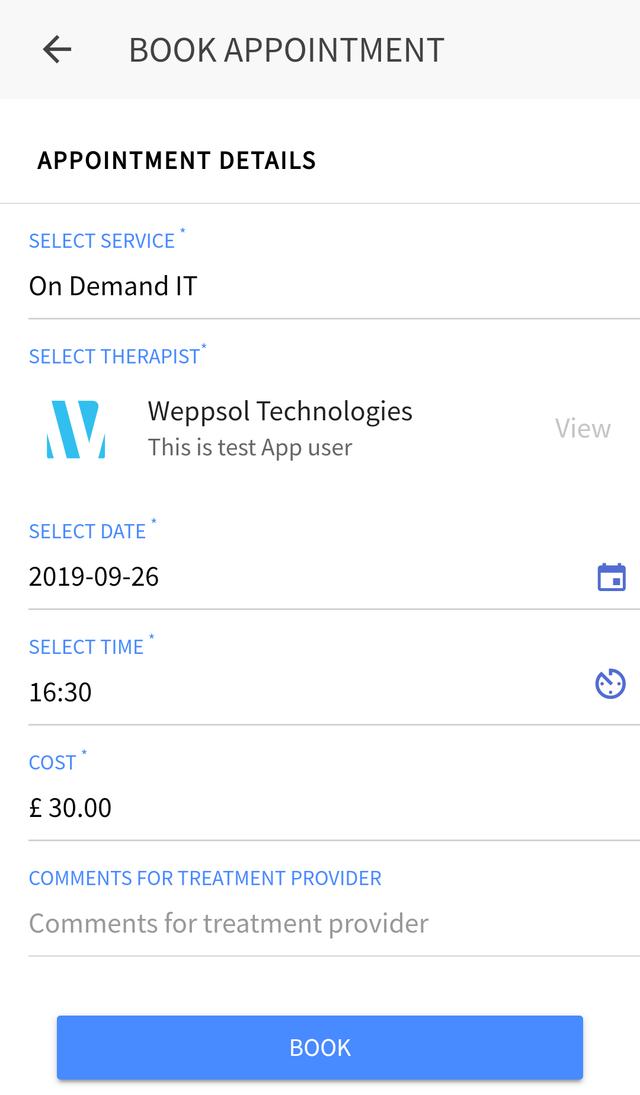
Task: Tap the APPOINTMENT DETAILS section heading
Action: (x=177, y=161)
